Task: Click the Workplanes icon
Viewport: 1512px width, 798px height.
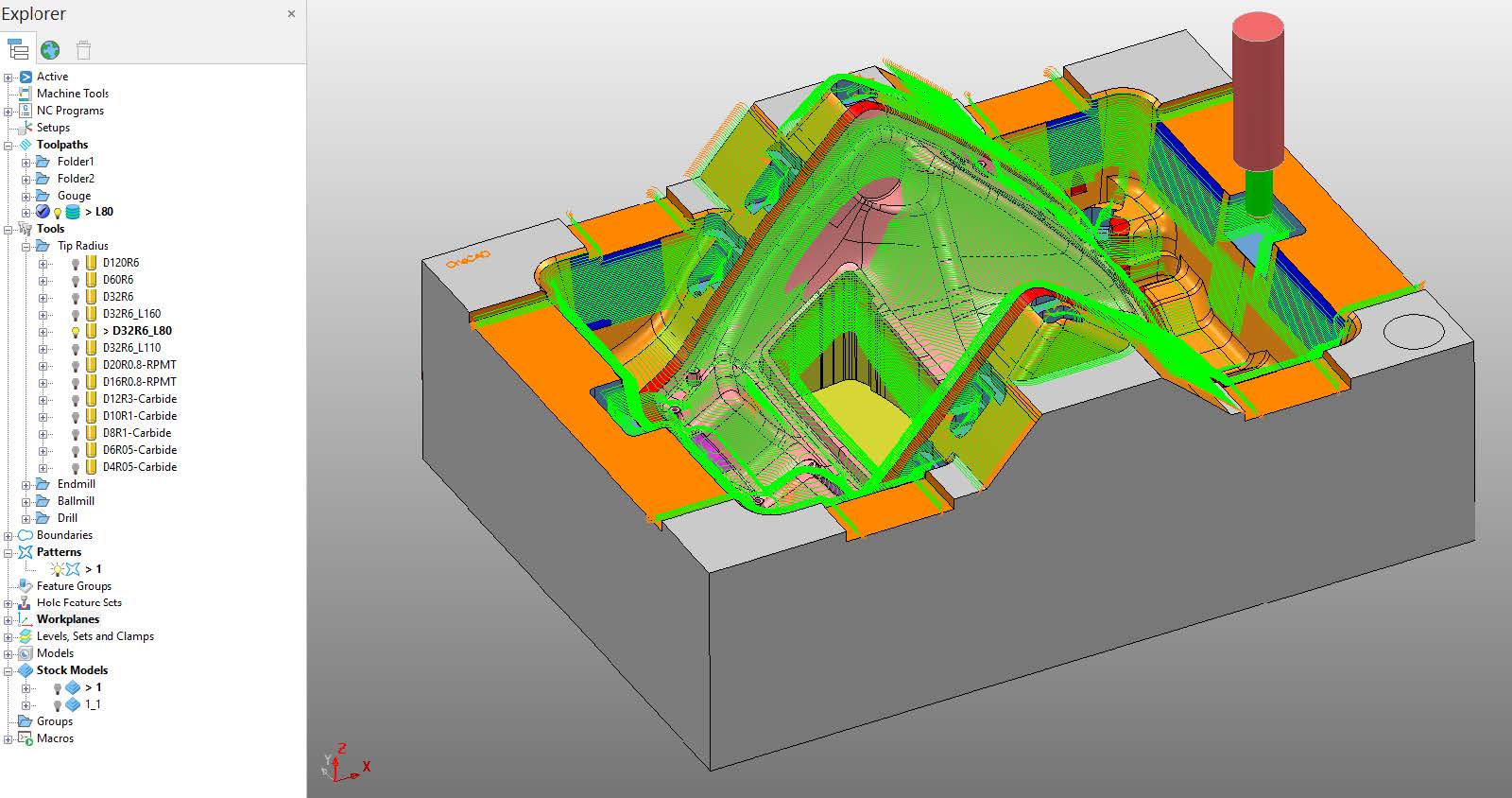Action: tap(26, 619)
